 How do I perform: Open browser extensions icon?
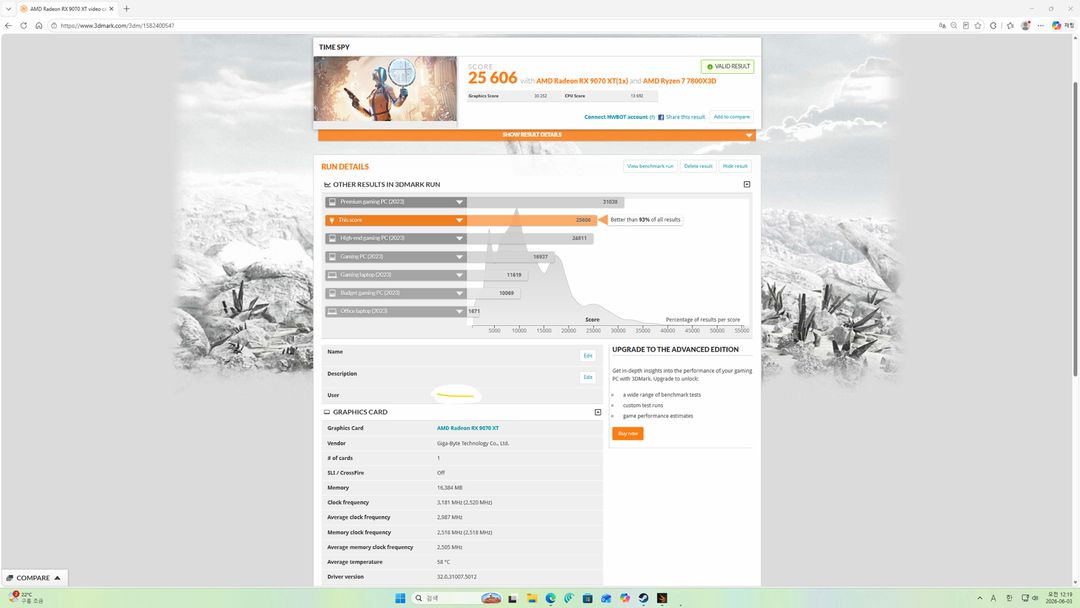(993, 25)
